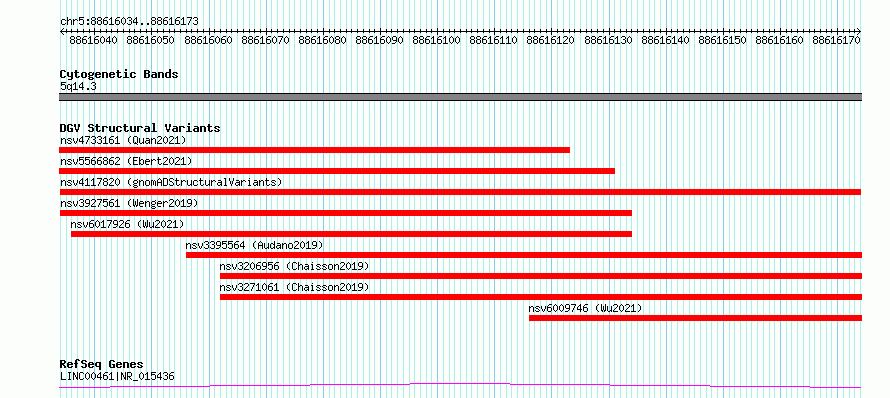Image resolution: width=890 pixels, height=398 pixels.
Task: Click ruler position 88616060
Action: pyautogui.click(x=208, y=40)
